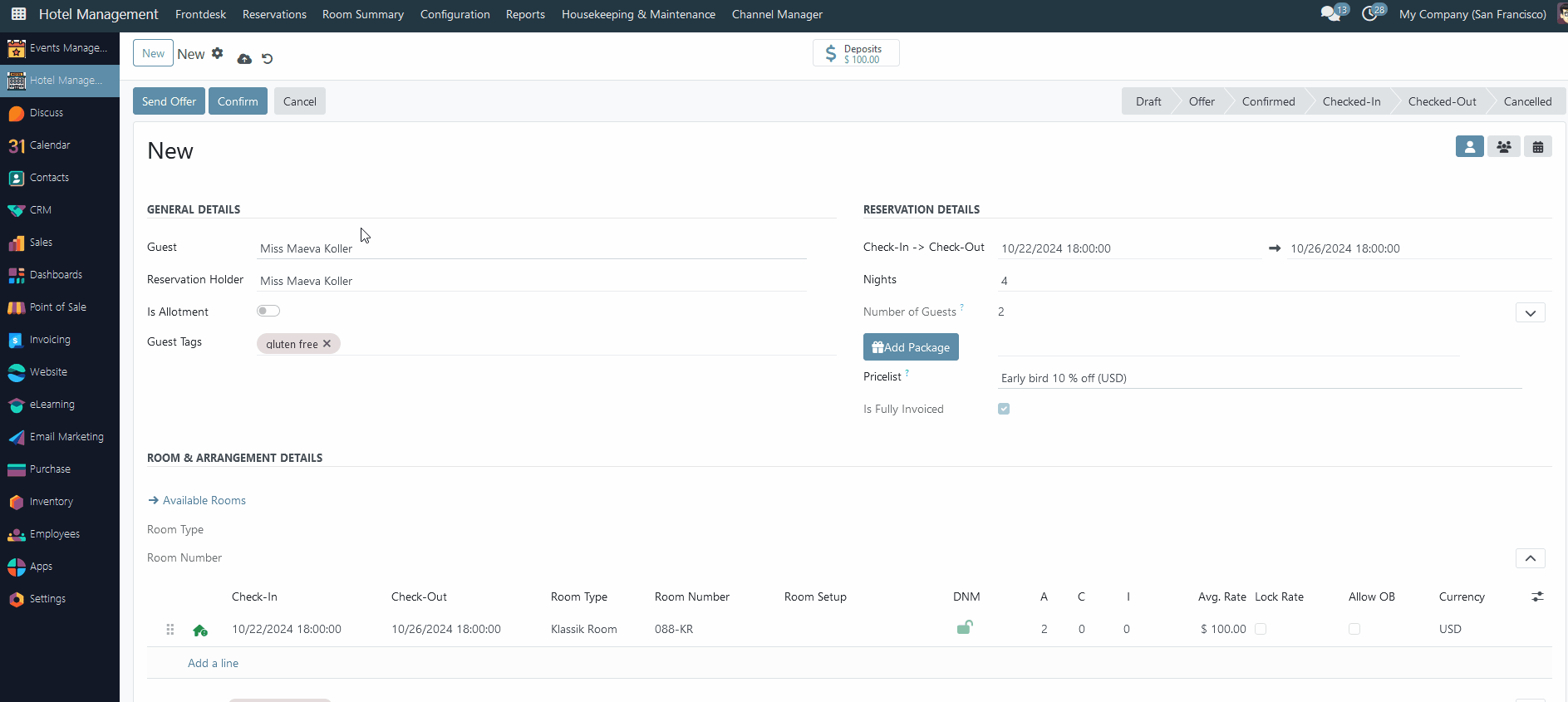Open Configuration menu
Image resolution: width=1568 pixels, height=702 pixels.
coord(455,14)
